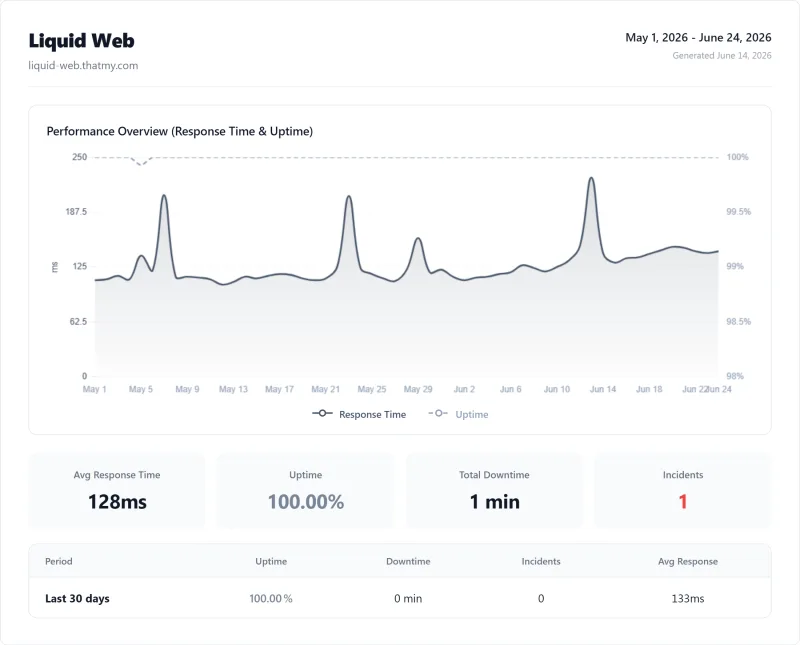This screenshot has width=800, height=645.
Task: Open the liquid-web.thatmy.com address
Action: pos(83,65)
